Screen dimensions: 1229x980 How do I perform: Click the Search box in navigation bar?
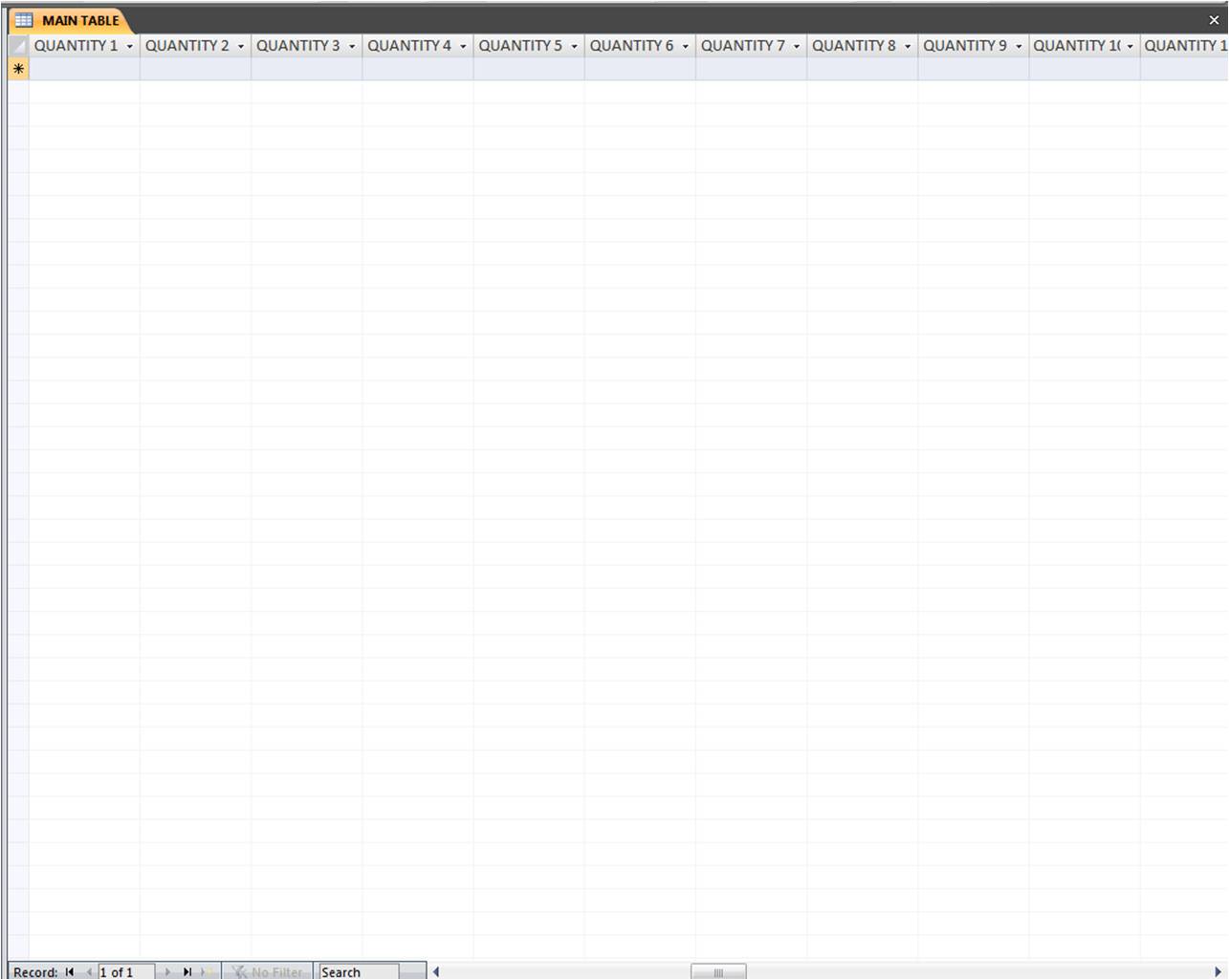(359, 971)
